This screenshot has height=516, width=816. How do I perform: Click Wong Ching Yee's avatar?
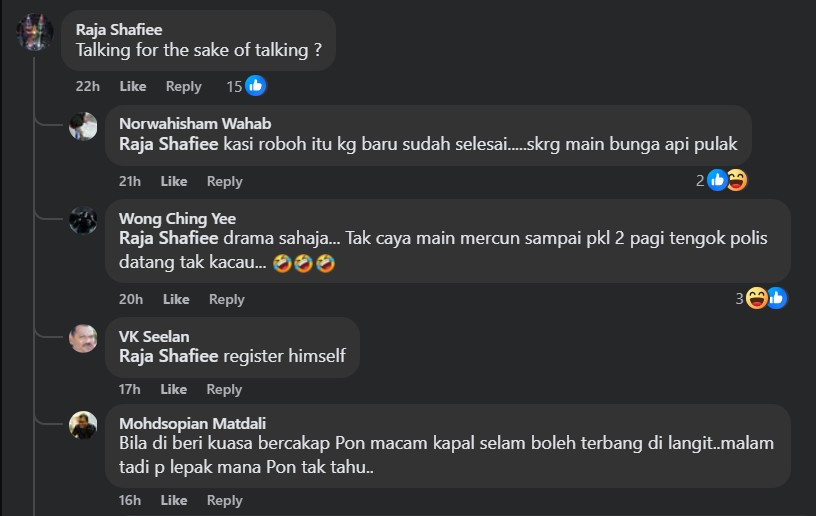[x=83, y=221]
